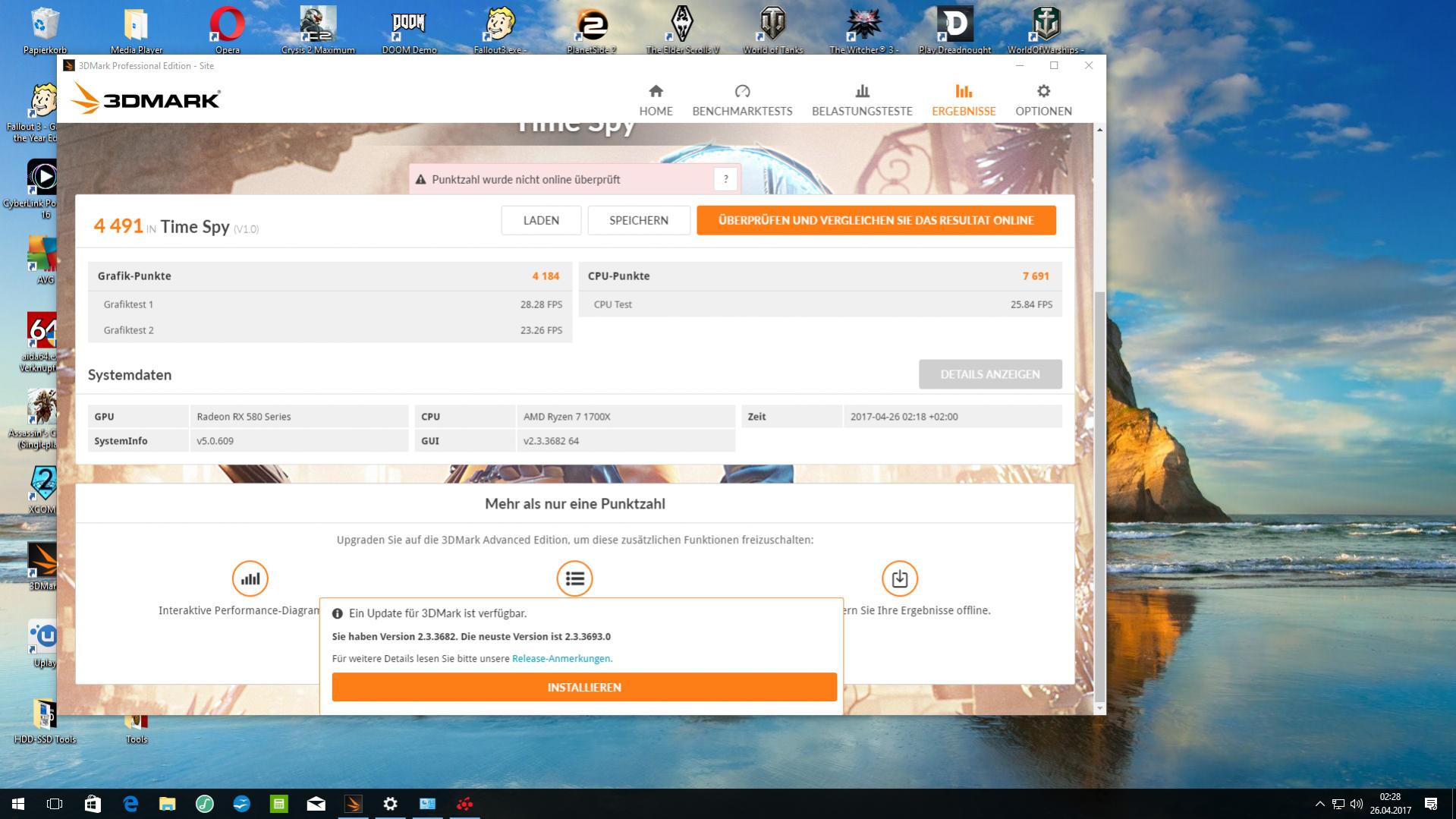Click the Details anzeigen button
This screenshot has width=1456, height=819.
[990, 374]
